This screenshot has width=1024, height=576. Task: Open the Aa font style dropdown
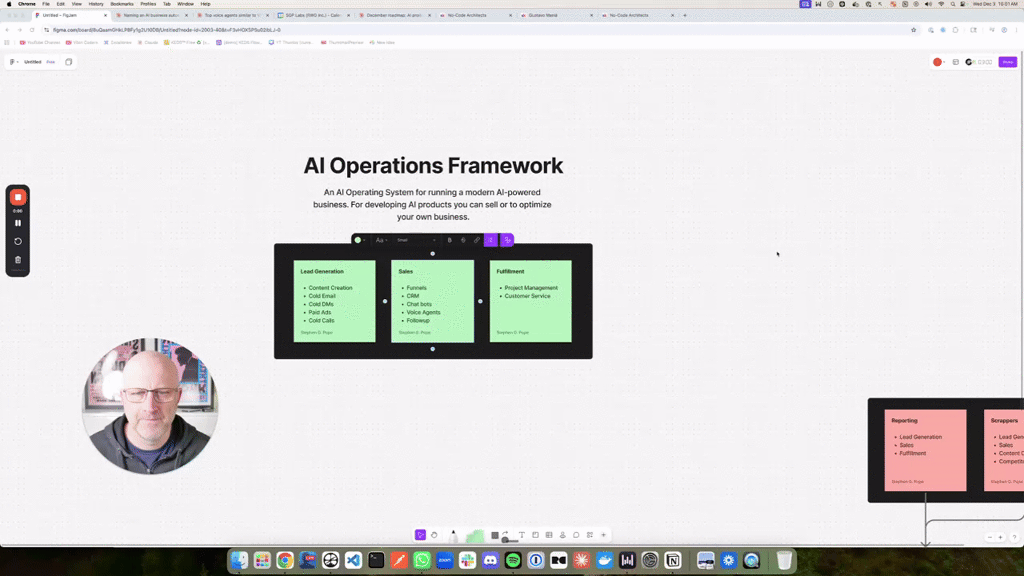pos(381,240)
